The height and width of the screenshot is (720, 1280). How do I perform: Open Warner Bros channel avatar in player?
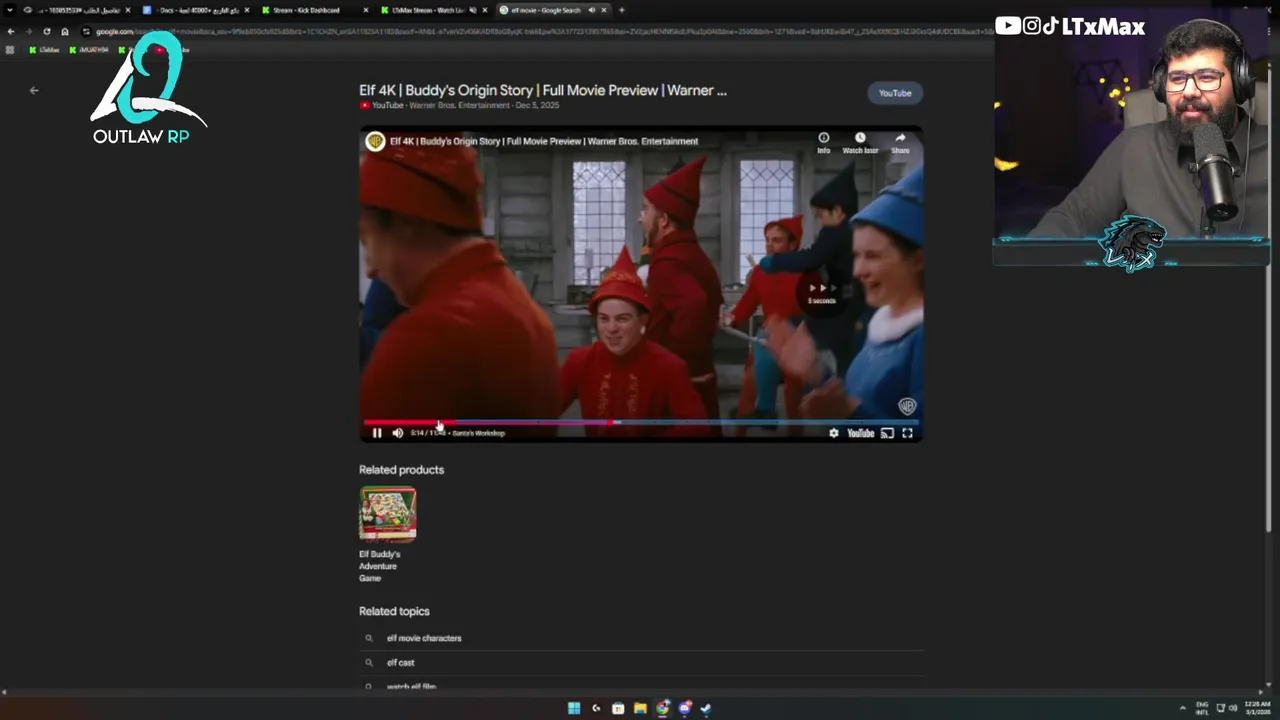375,141
